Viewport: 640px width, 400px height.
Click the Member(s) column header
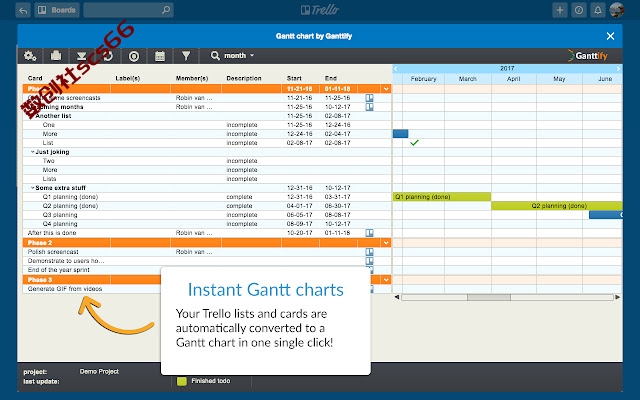[192, 78]
